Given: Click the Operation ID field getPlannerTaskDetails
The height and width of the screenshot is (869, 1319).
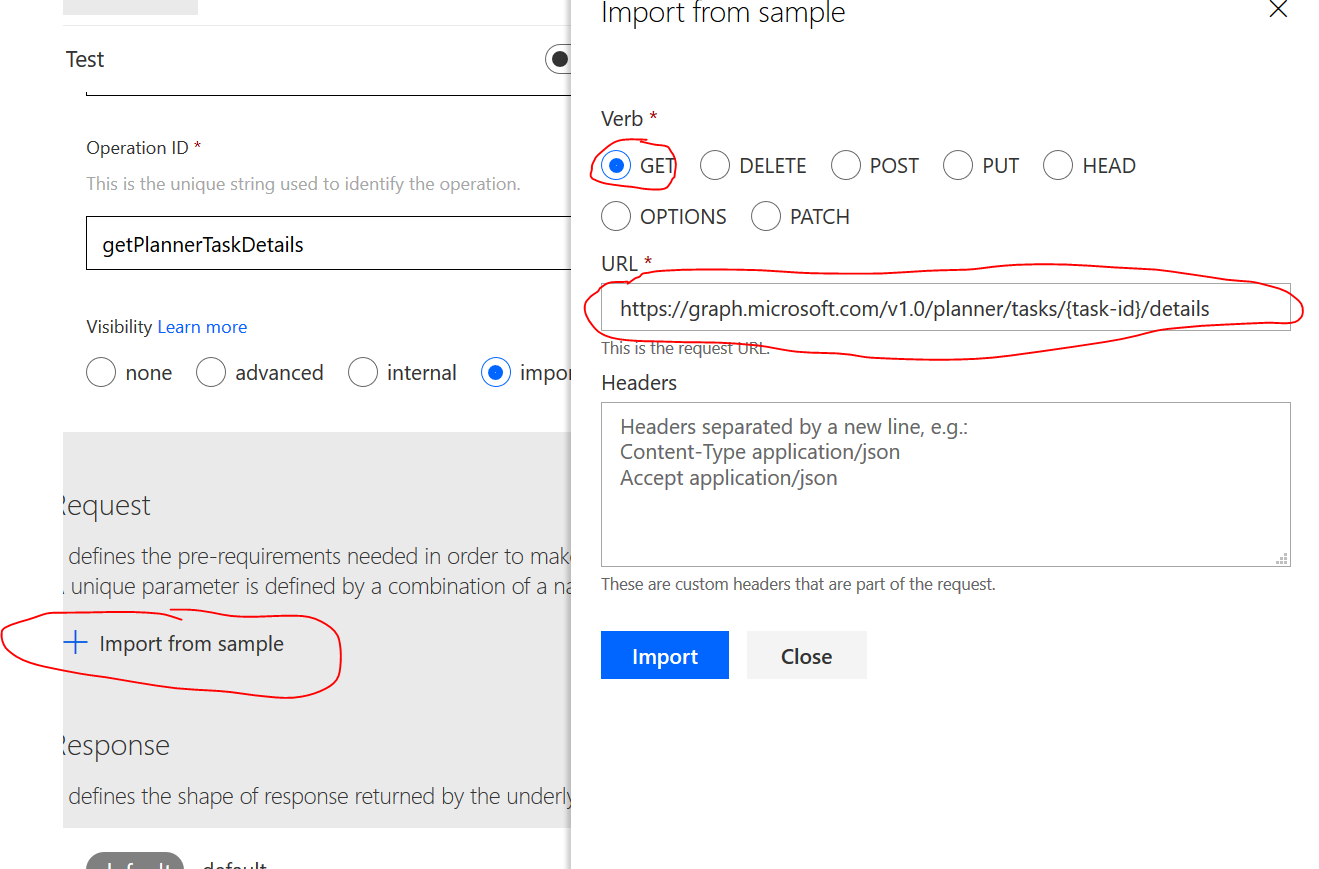Looking at the screenshot, I should 330,244.
